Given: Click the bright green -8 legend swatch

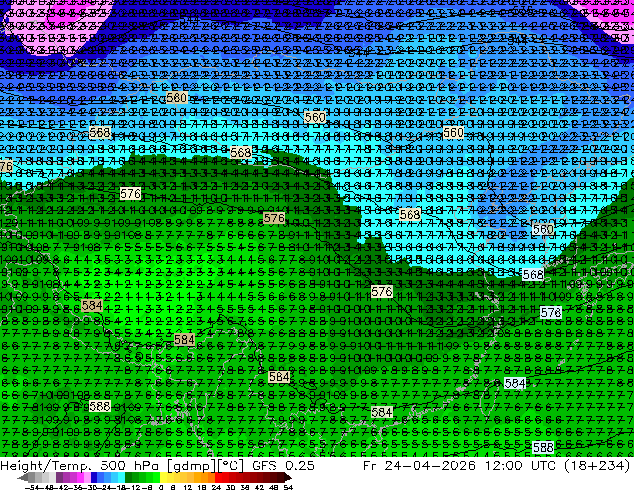Looking at the screenshot, I should (156, 477).
